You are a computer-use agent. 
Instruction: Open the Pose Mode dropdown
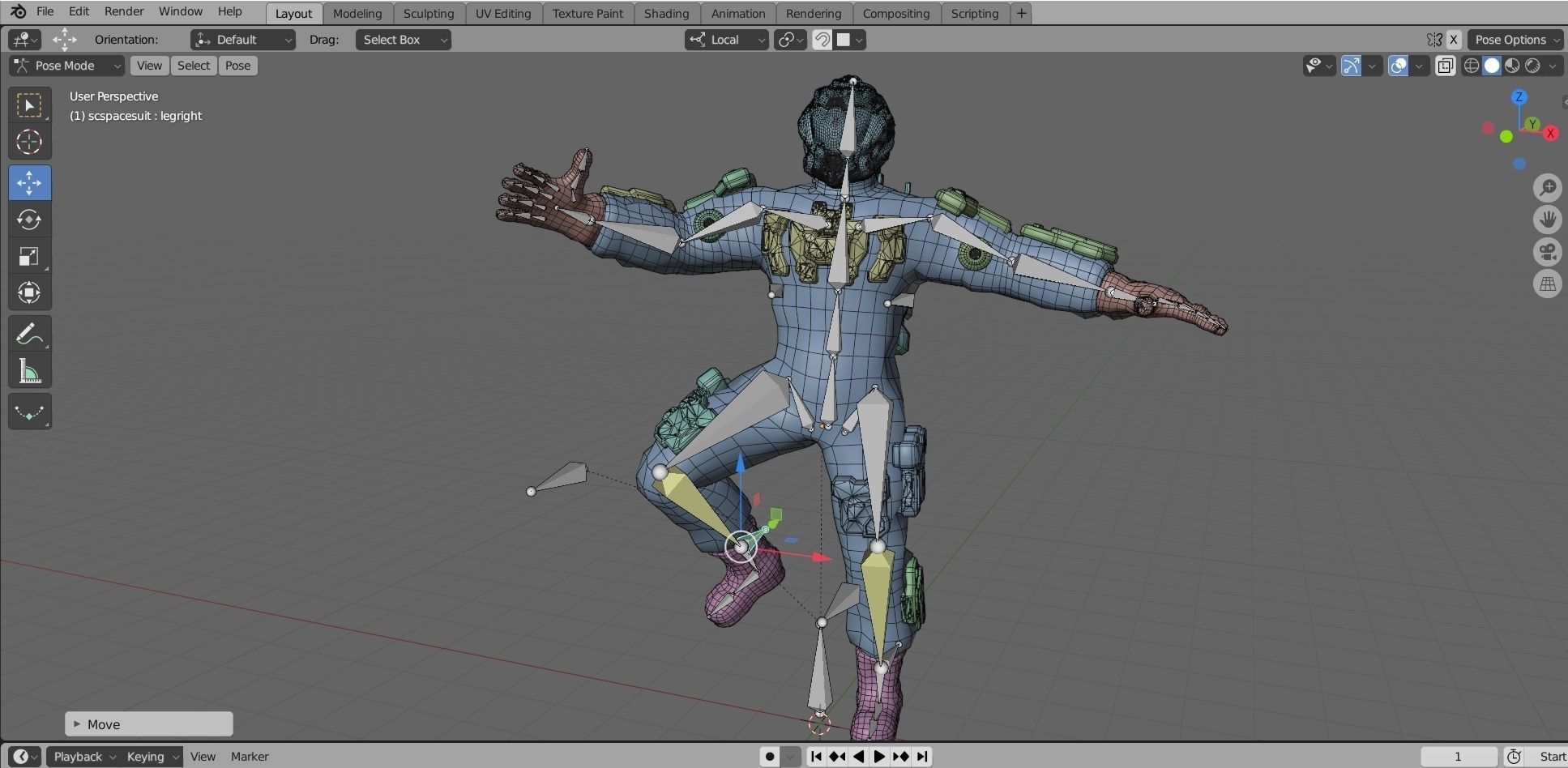[x=65, y=66]
